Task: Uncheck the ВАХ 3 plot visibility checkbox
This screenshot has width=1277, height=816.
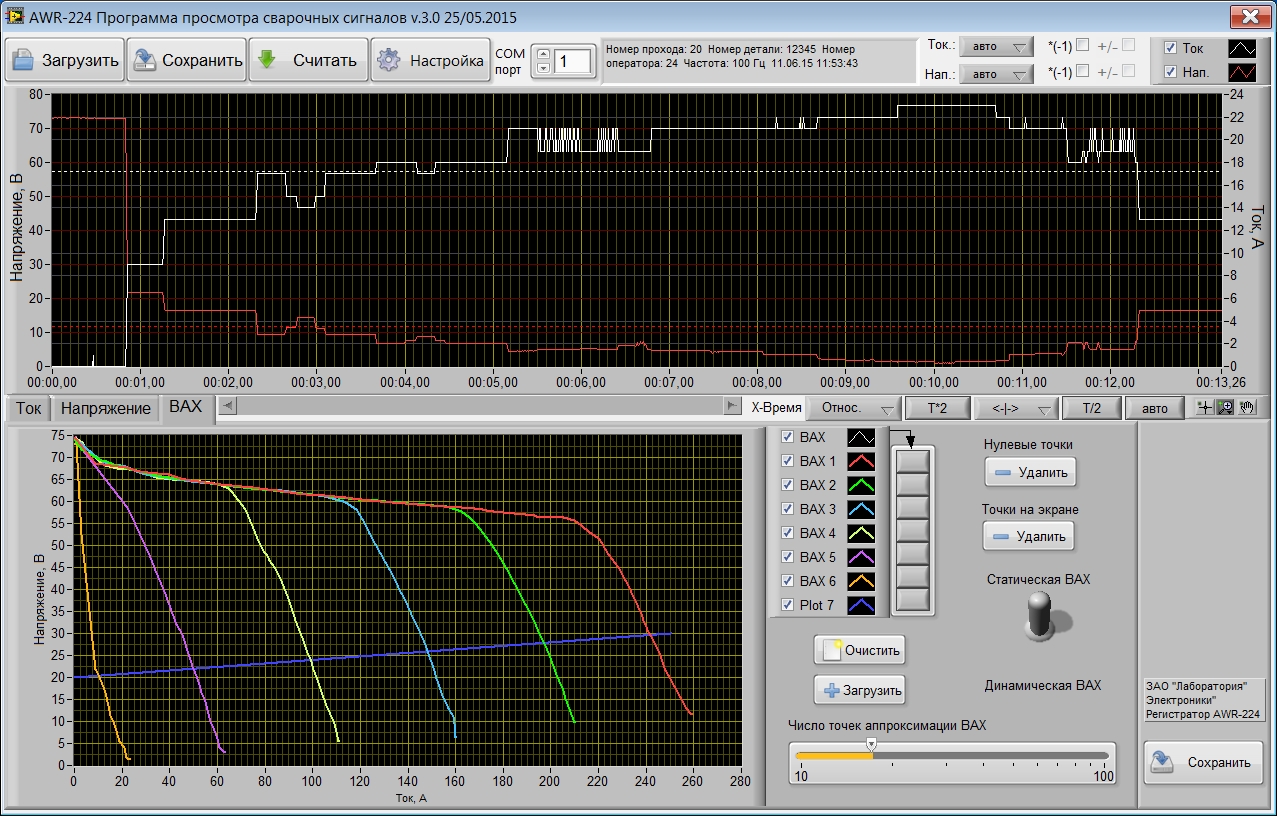Action: 787,509
